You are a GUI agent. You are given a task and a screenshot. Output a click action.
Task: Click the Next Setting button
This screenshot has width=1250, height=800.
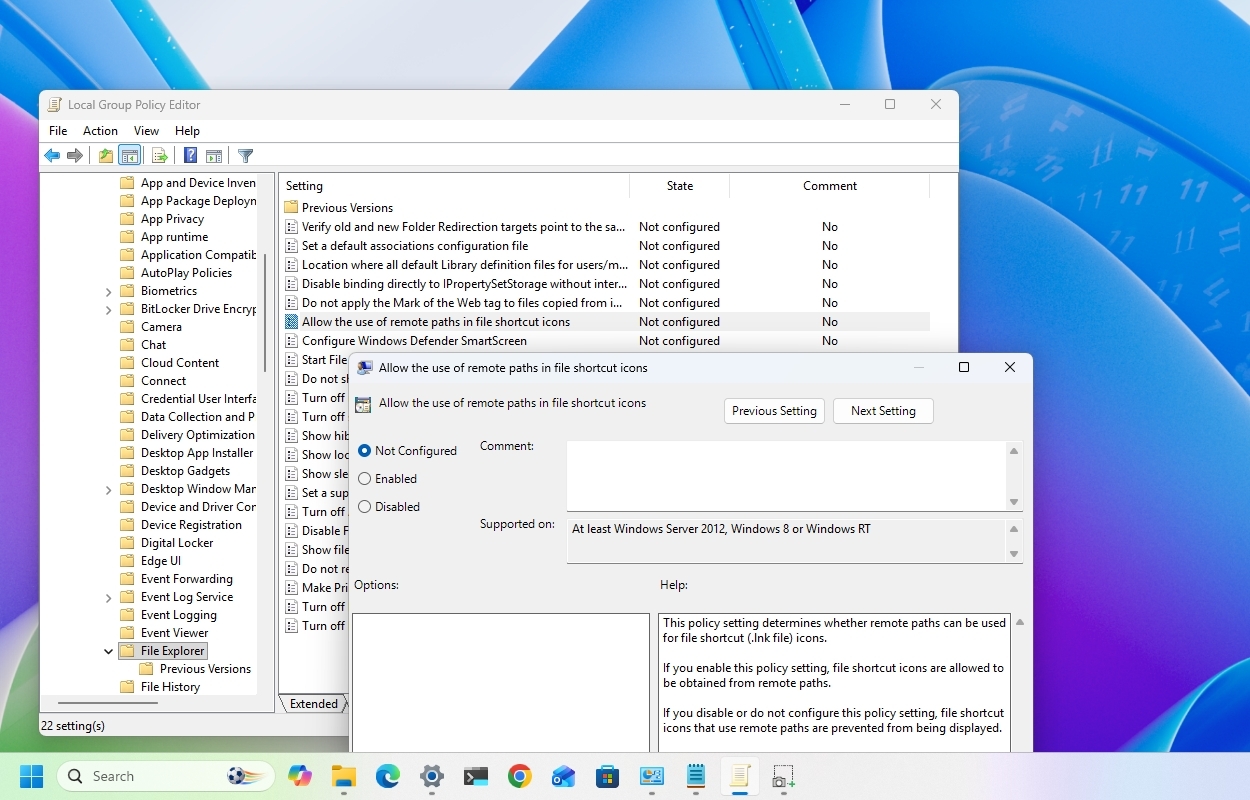(883, 411)
